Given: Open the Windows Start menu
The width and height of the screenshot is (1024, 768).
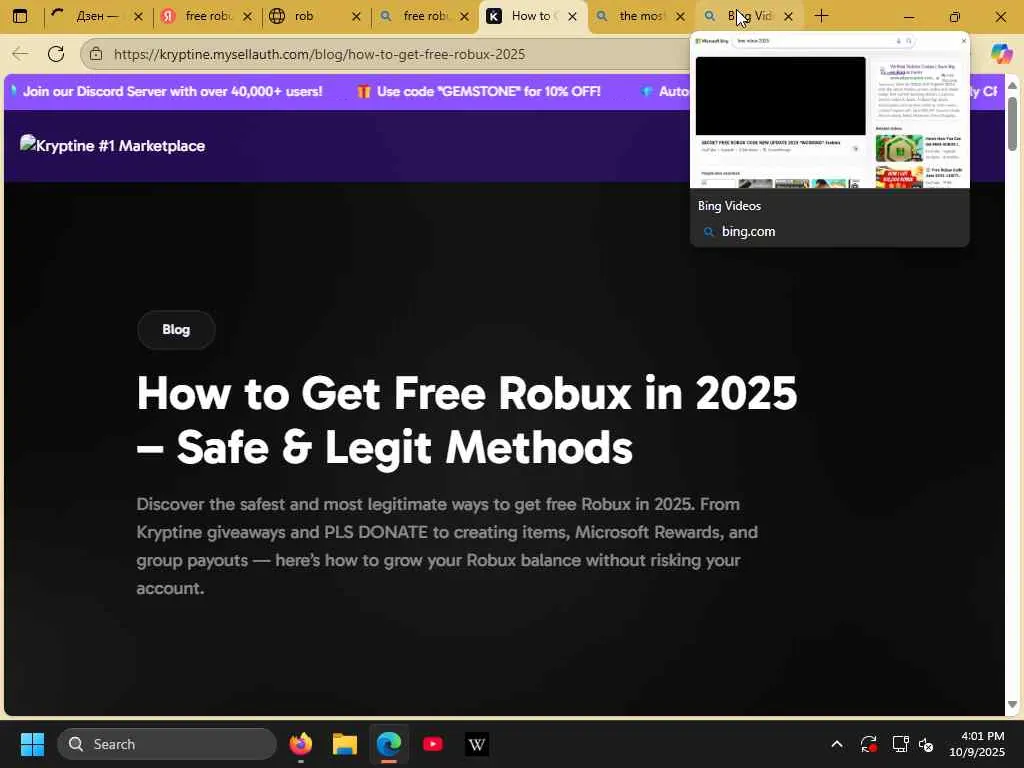Looking at the screenshot, I should 32,744.
